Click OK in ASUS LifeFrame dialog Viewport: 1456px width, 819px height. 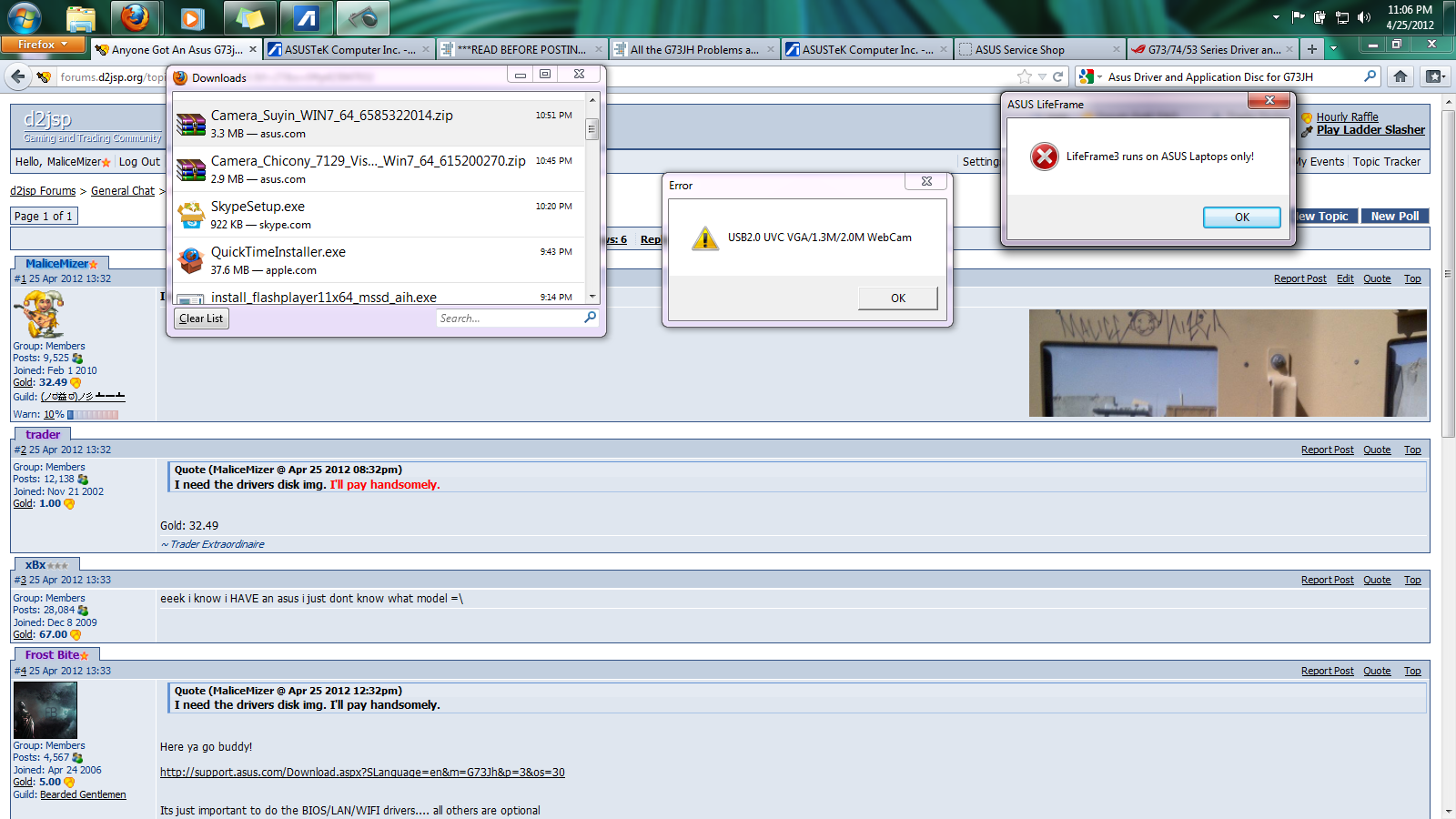pyautogui.click(x=1242, y=217)
